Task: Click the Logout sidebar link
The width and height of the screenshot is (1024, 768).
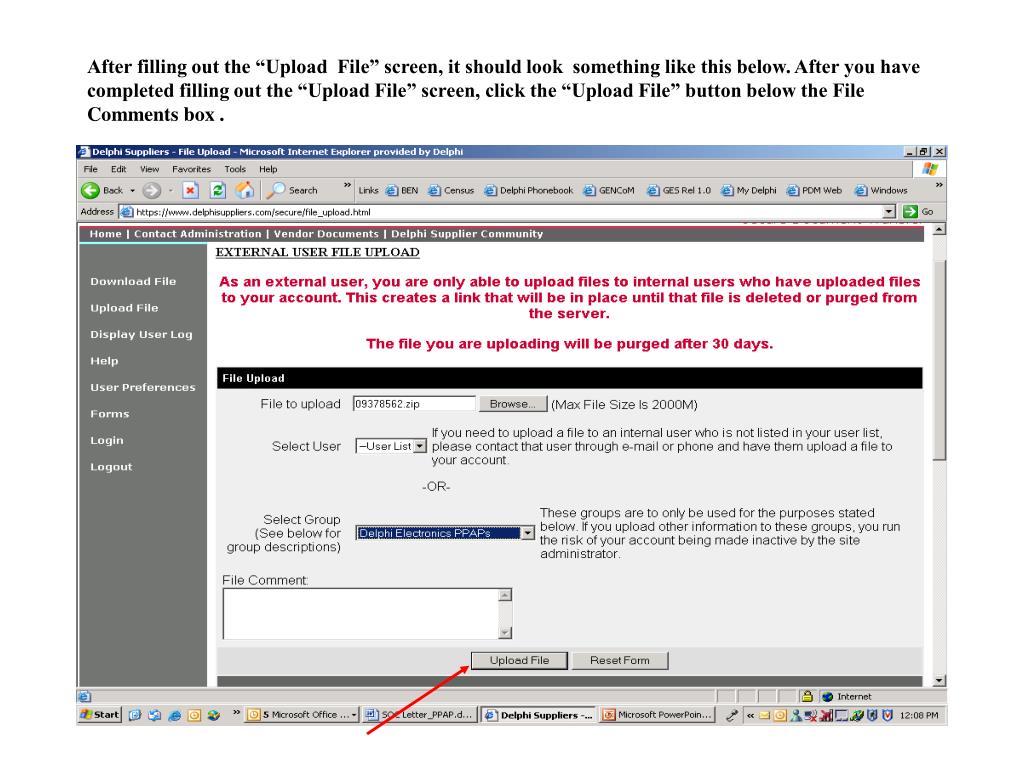Action: [111, 467]
